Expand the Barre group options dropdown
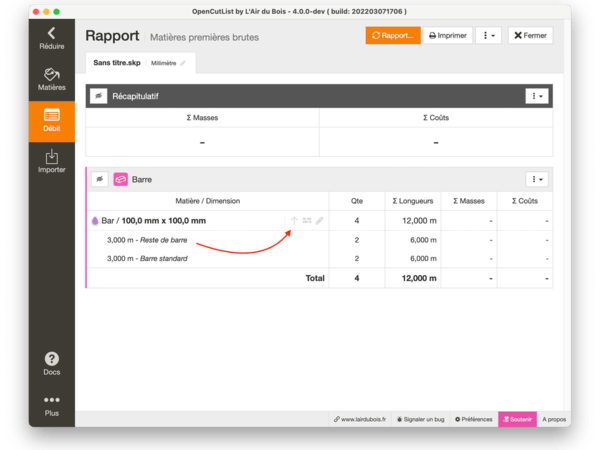The width and height of the screenshot is (600, 450). click(x=537, y=180)
